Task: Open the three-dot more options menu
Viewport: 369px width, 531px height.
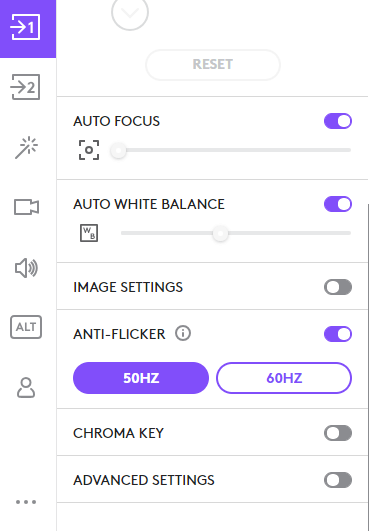Action: (x=26, y=502)
